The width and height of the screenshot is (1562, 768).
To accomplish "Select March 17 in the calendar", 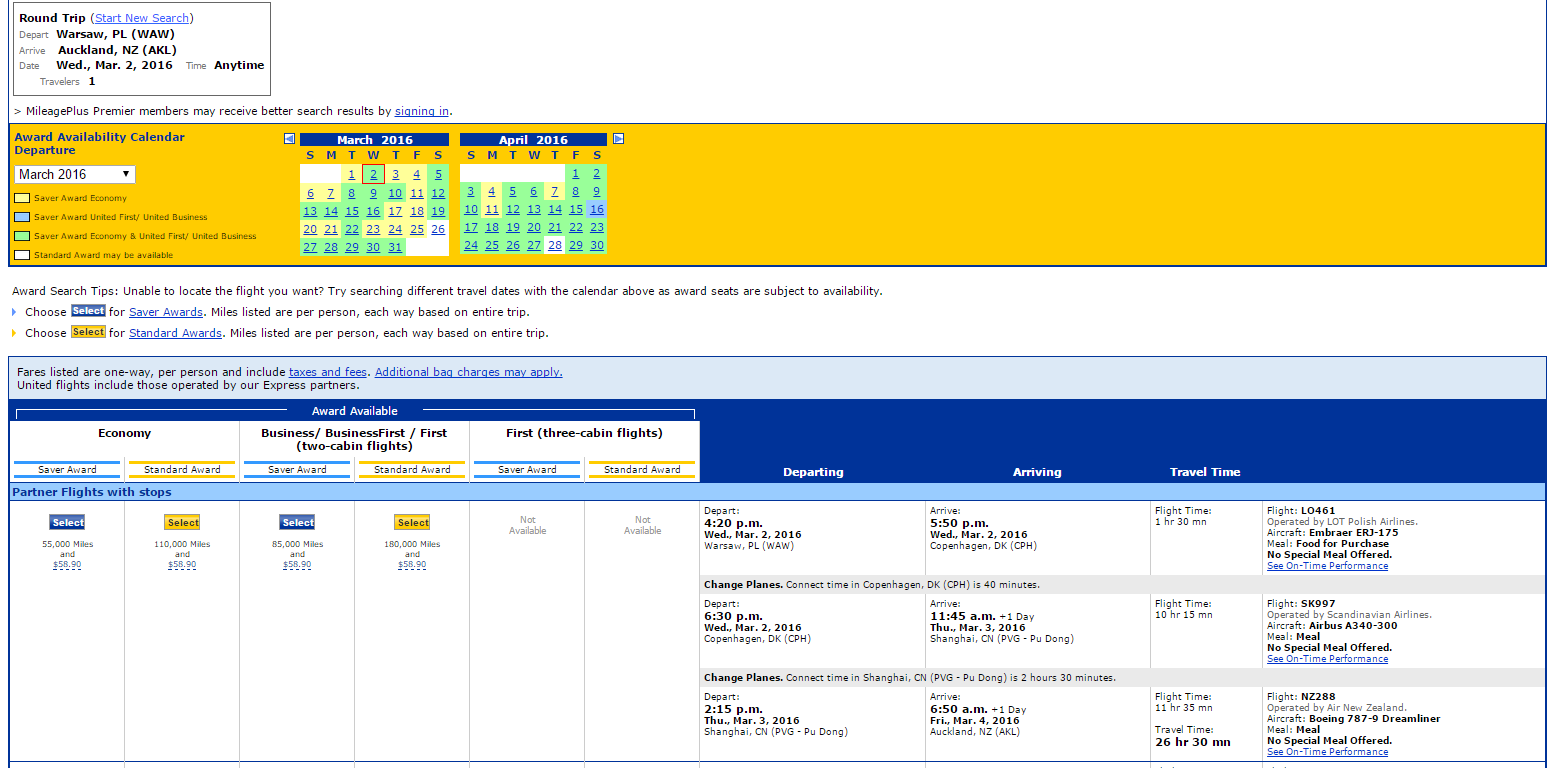I will coord(395,211).
